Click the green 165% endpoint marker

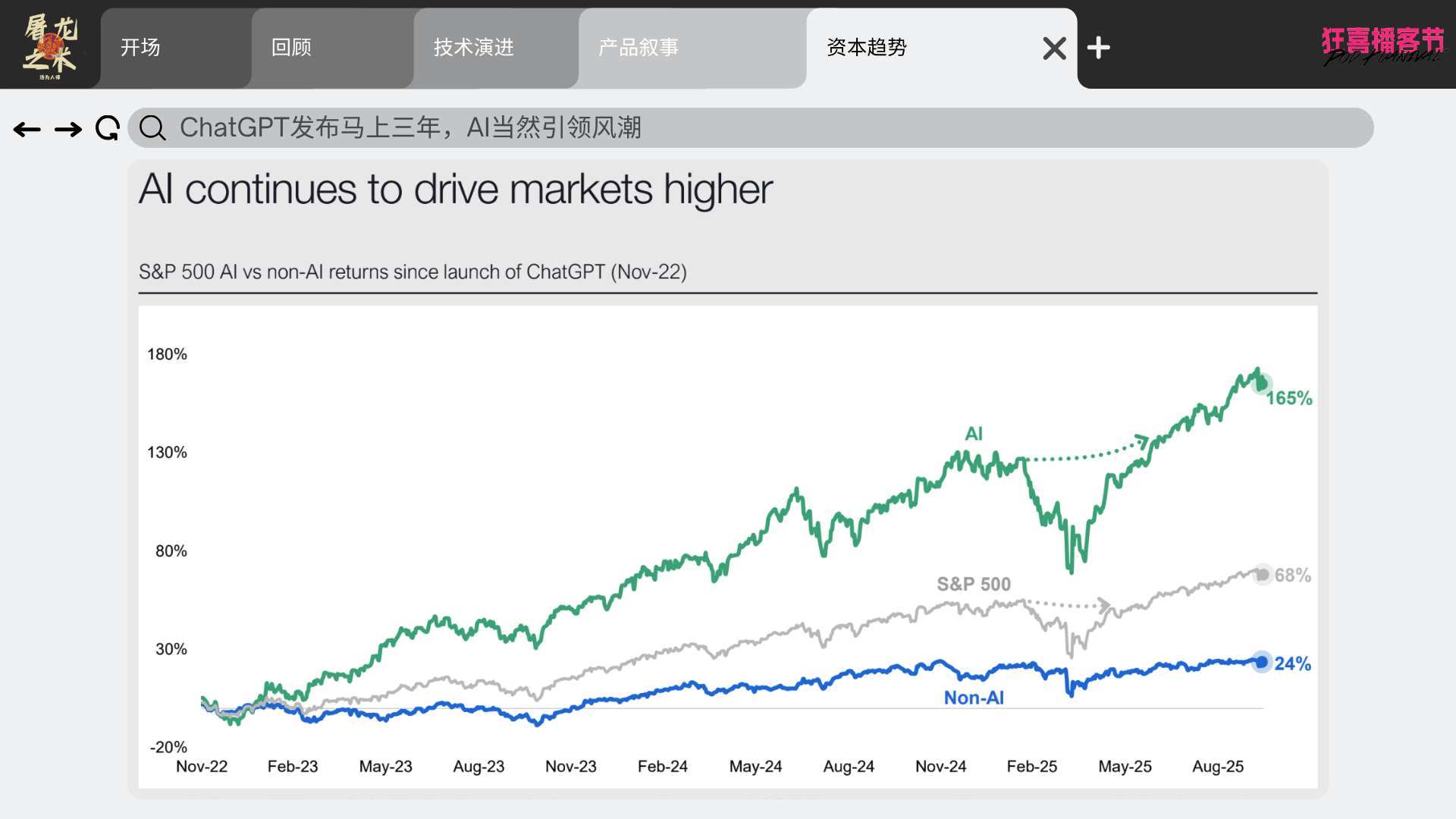pyautogui.click(x=1261, y=384)
